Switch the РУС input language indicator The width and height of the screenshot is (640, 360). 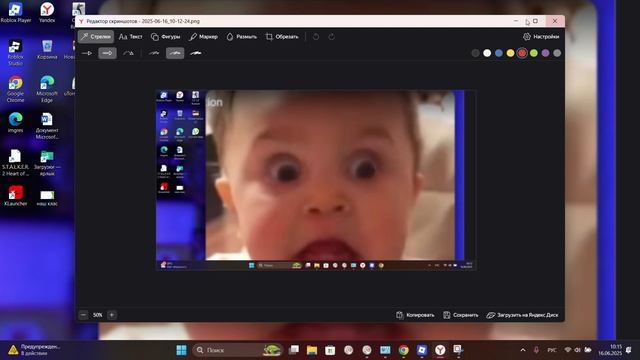(552, 350)
